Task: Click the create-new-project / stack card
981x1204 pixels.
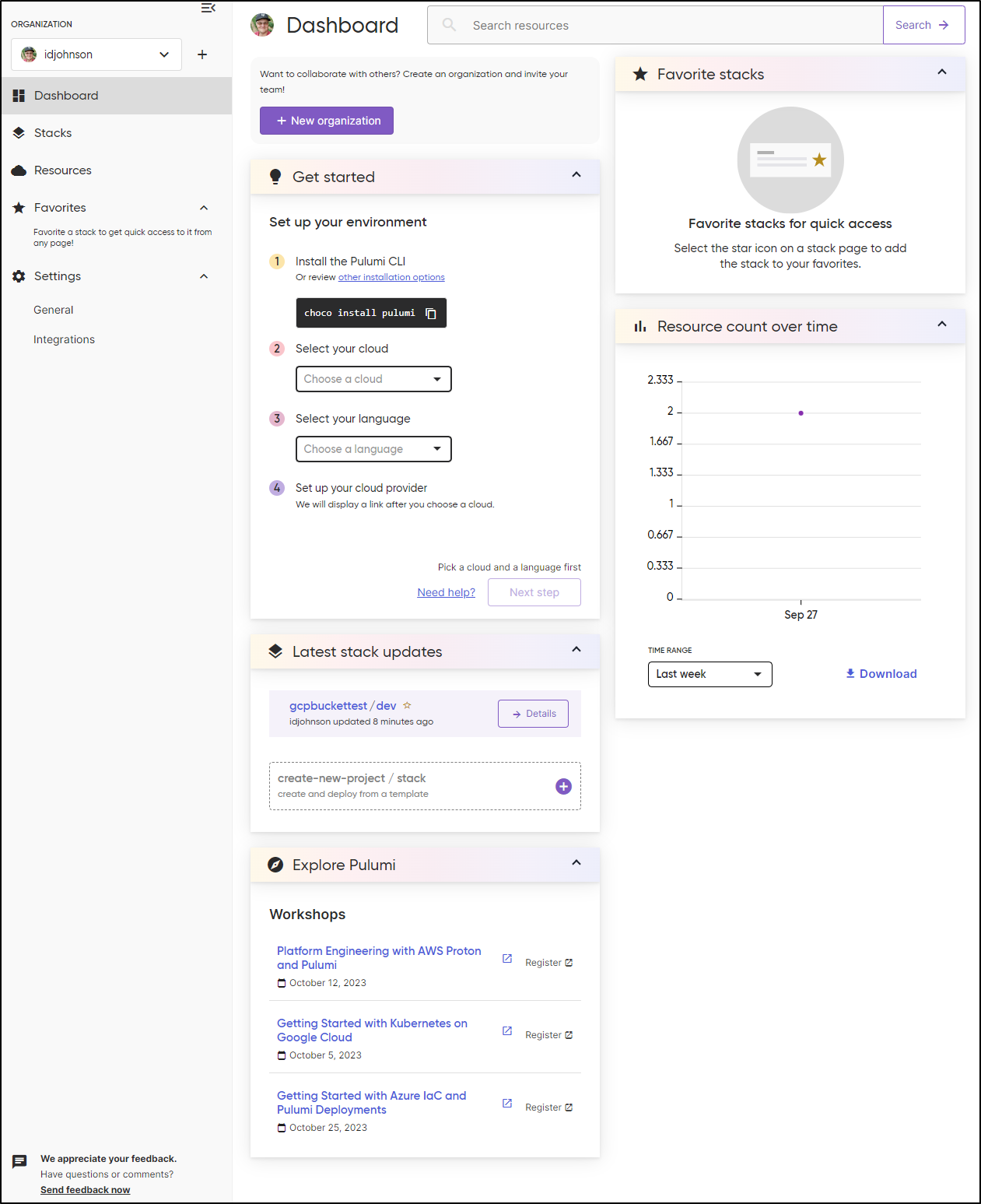Action: click(x=425, y=786)
